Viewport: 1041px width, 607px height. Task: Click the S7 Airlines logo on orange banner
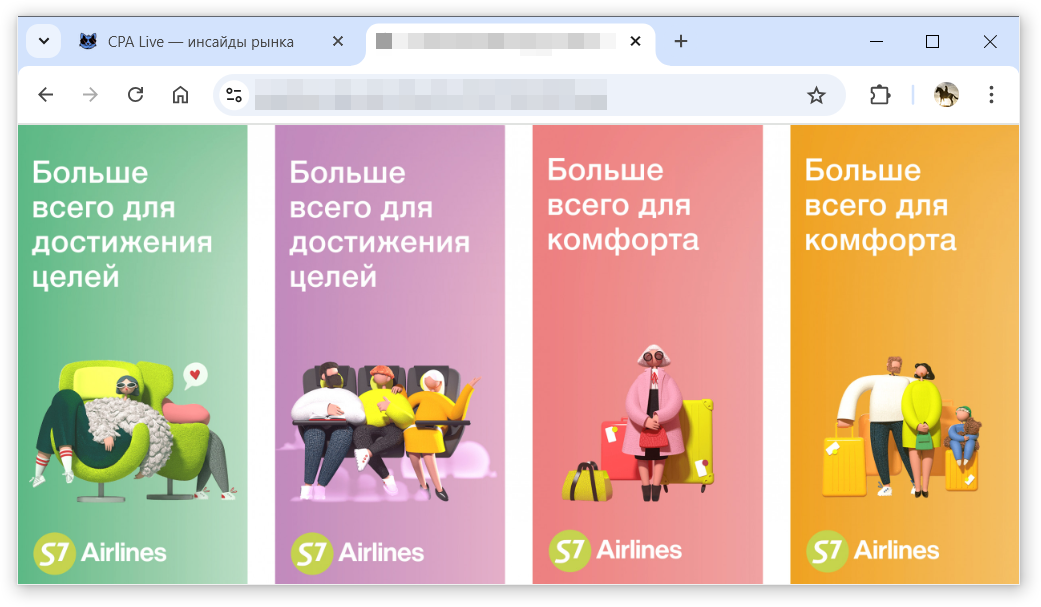pos(873,550)
